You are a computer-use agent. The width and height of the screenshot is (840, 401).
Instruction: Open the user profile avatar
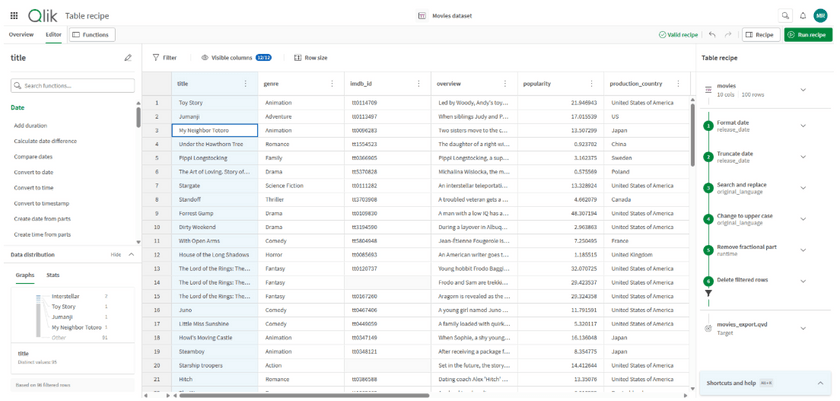pyautogui.click(x=820, y=16)
